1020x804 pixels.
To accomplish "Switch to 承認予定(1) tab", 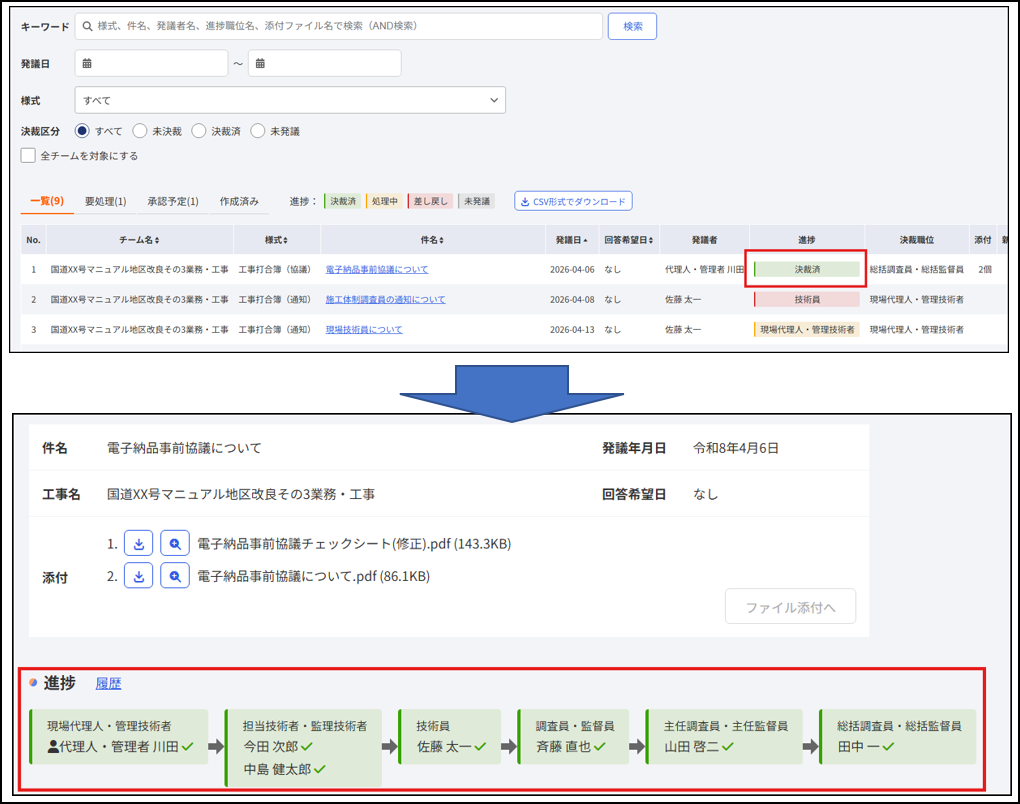I will [173, 201].
